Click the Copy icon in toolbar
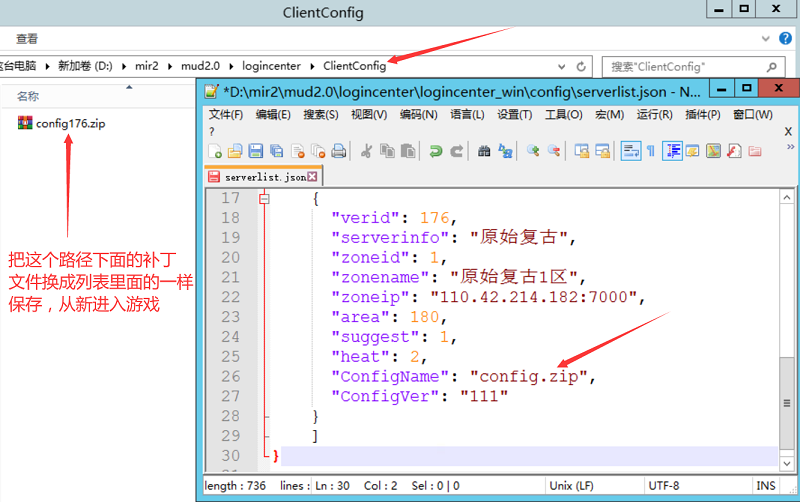The image size is (800, 502). [387, 151]
